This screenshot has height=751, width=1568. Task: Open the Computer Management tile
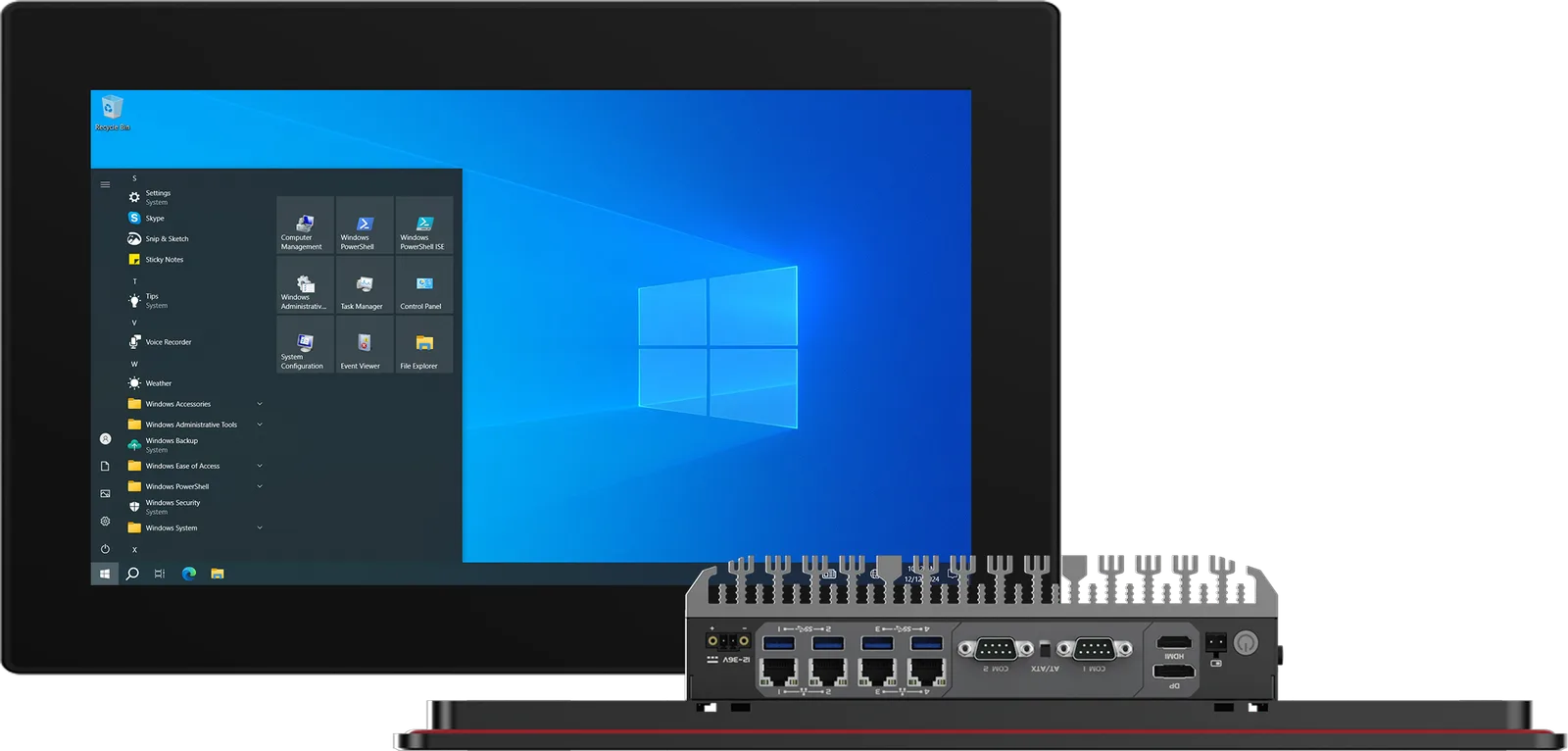click(306, 225)
